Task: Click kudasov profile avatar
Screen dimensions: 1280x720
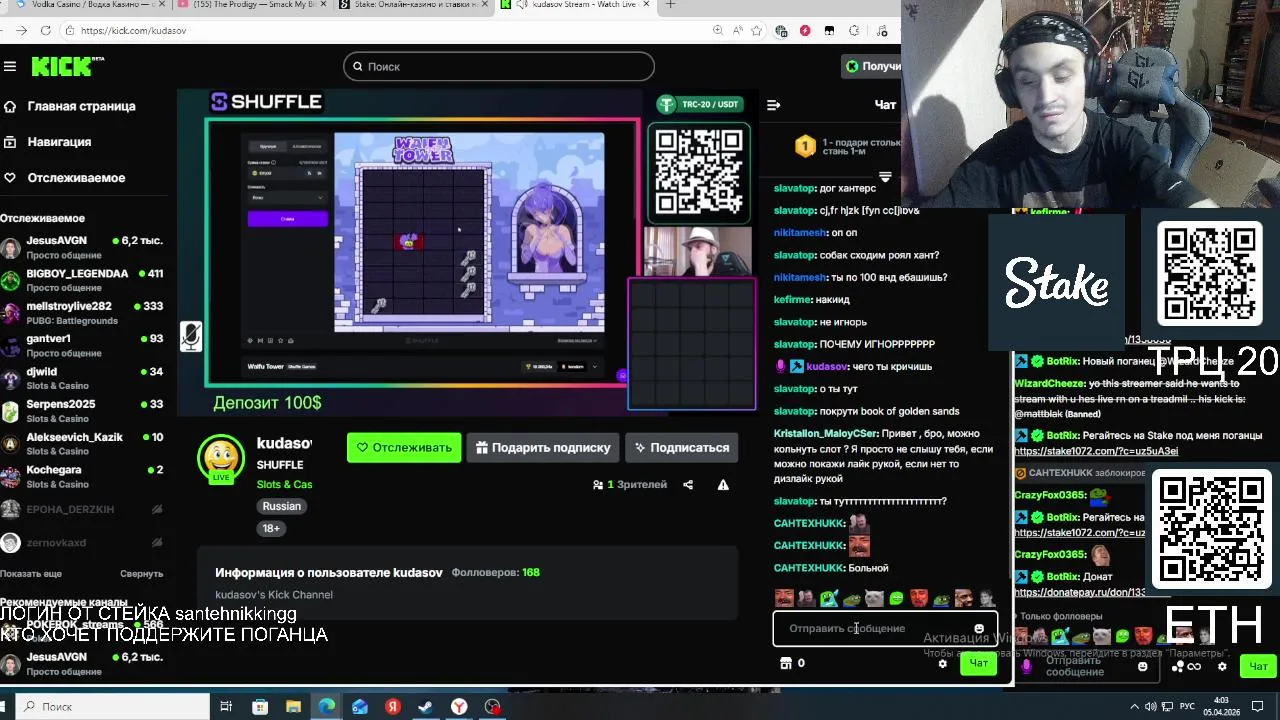Action: click(x=221, y=458)
